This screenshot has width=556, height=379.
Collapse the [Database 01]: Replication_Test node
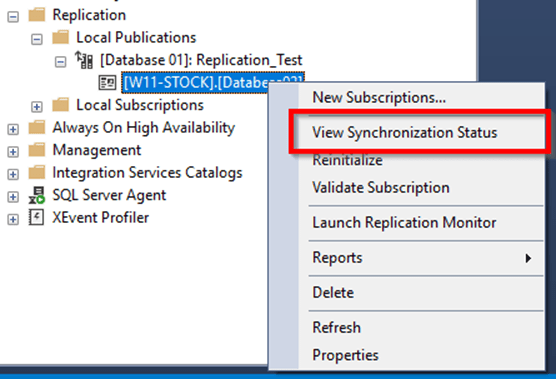click(x=60, y=62)
